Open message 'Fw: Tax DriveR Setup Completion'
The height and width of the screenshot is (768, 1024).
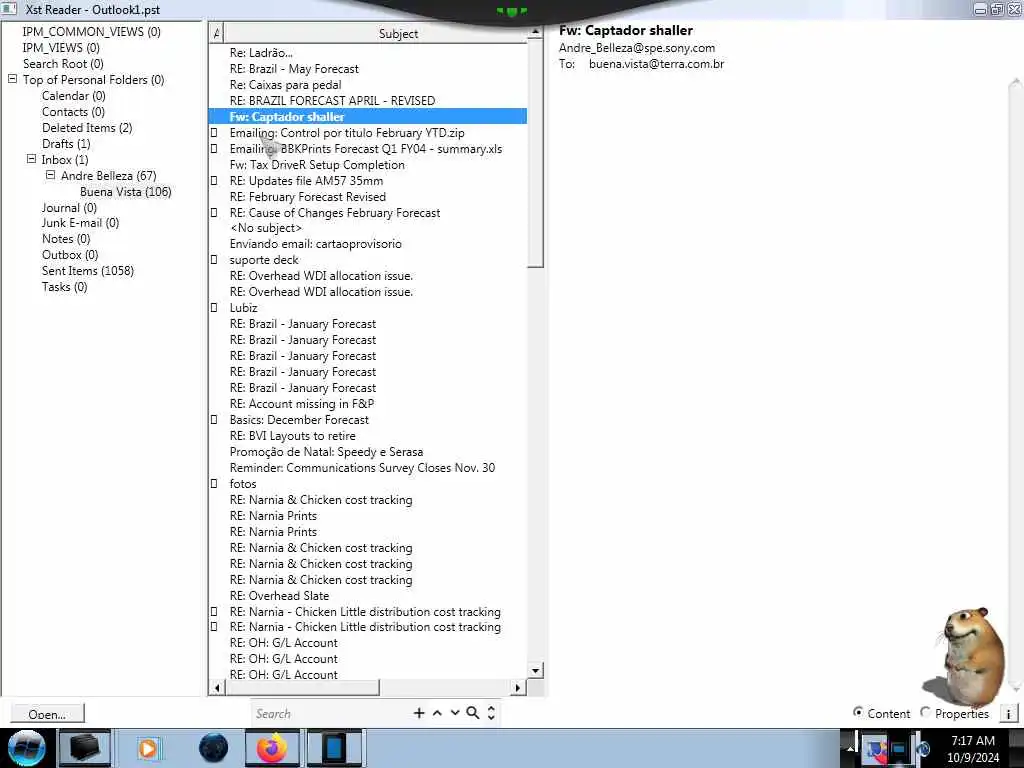317,165
